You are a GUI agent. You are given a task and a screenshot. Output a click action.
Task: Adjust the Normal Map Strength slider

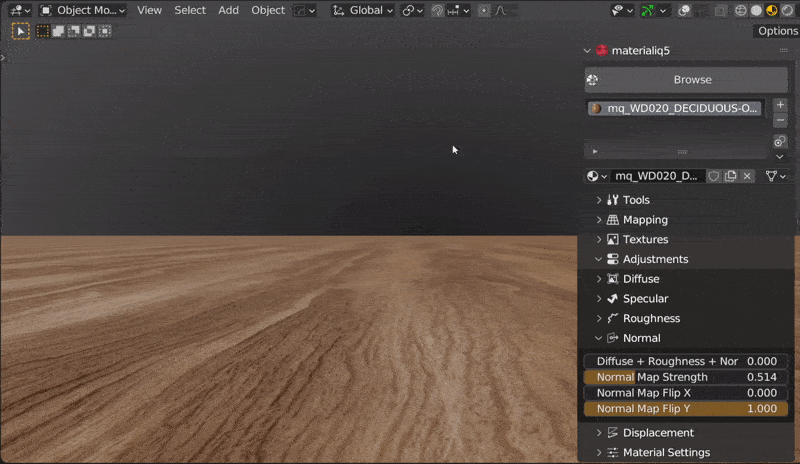(686, 377)
